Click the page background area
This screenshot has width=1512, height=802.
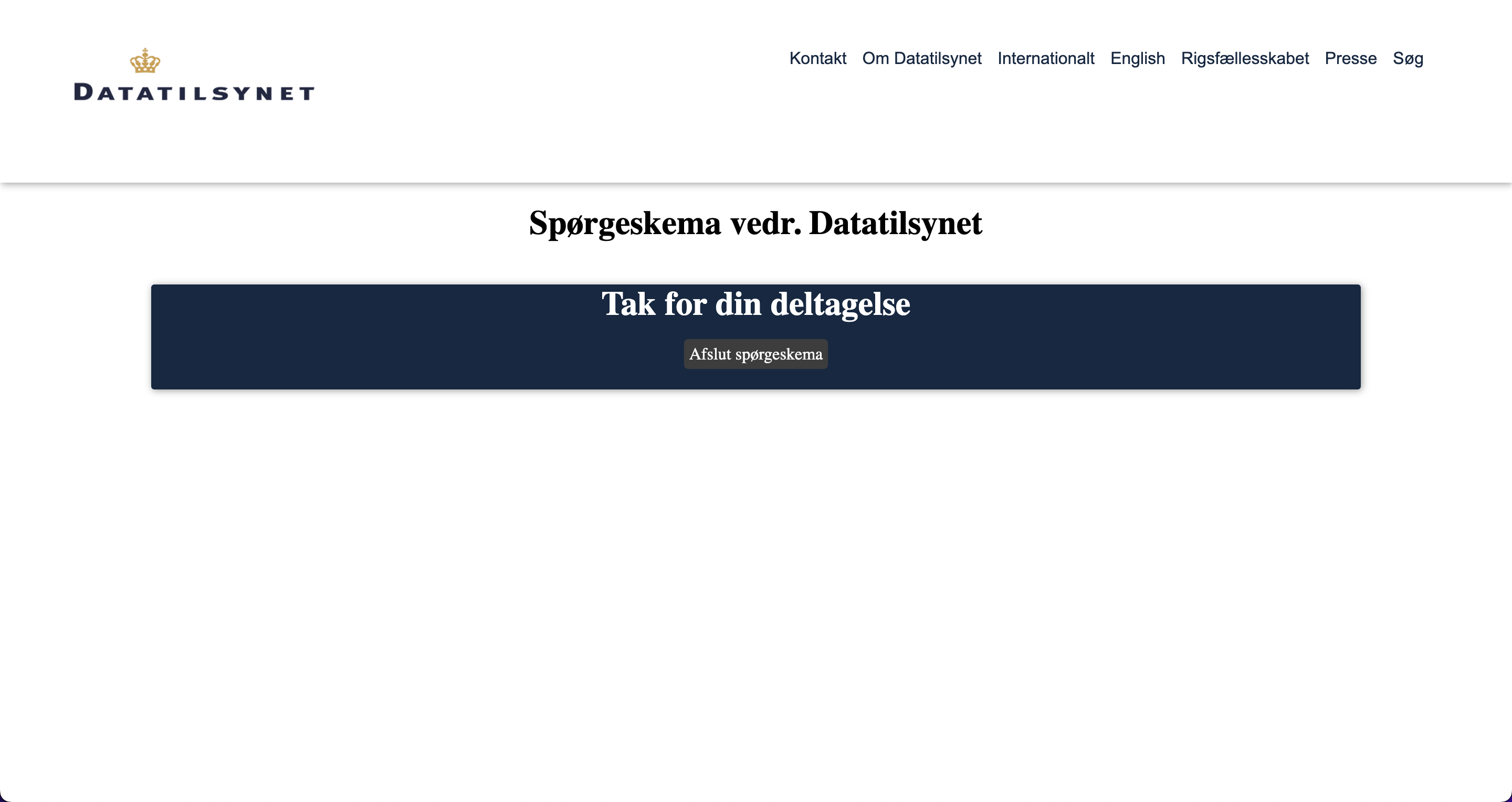[756, 600]
